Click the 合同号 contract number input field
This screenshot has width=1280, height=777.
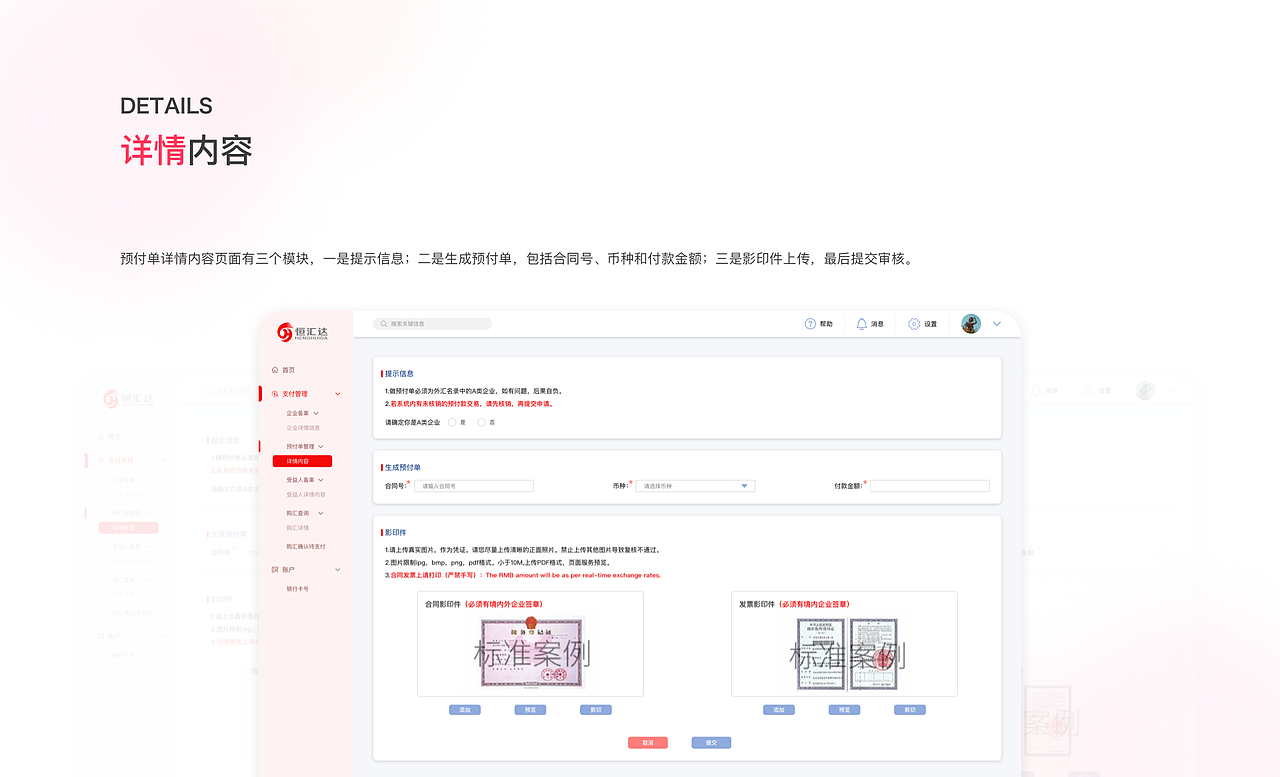pyautogui.click(x=473, y=485)
